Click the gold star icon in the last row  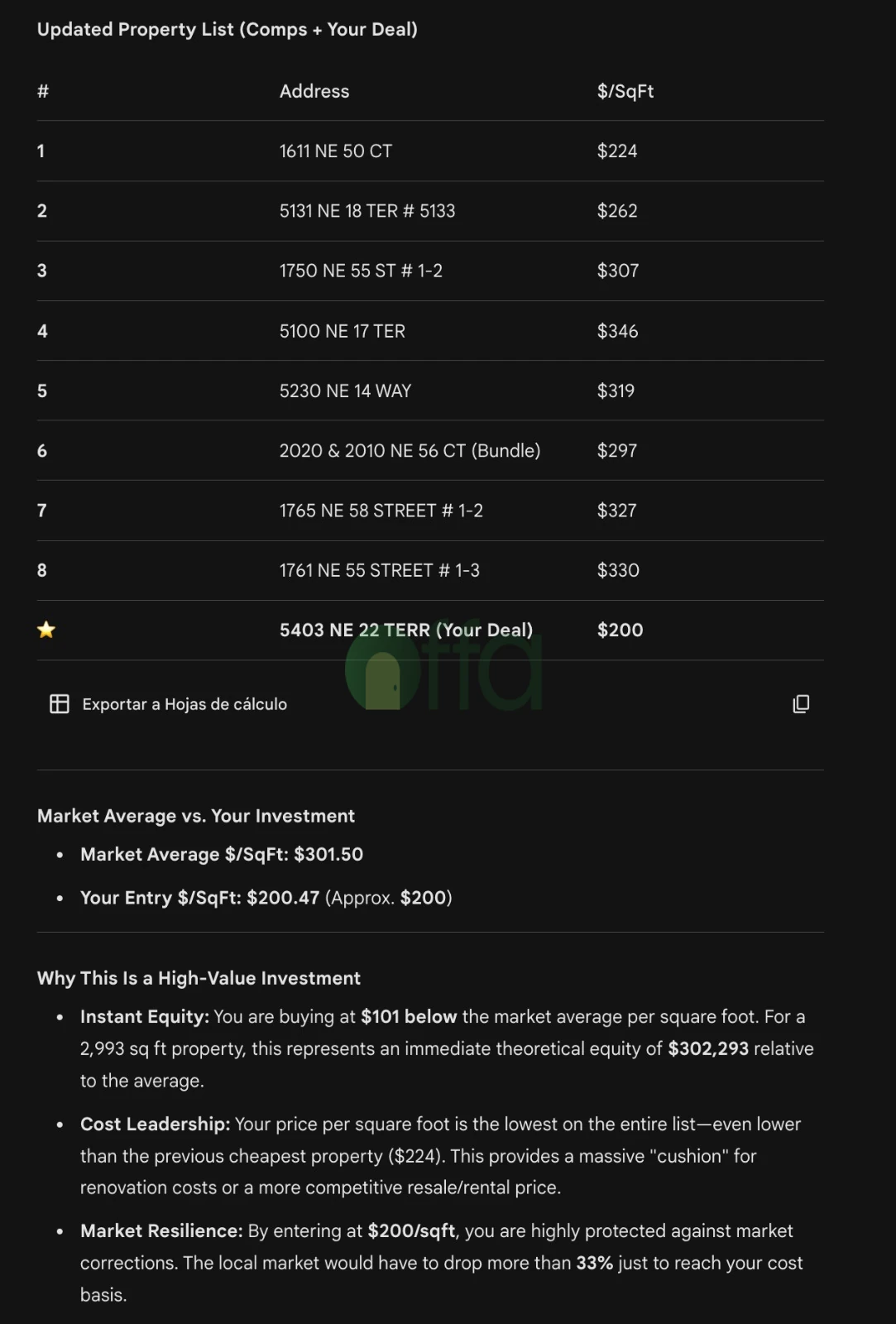tap(46, 630)
